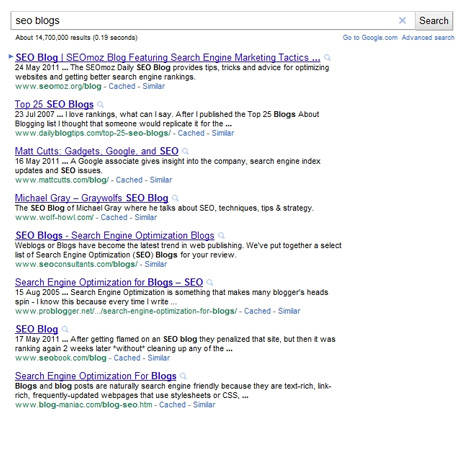The height and width of the screenshot is (463, 467).
Task: Open 'Michael Gray – Graywolfs SEO Blog' result
Action: pos(91,198)
